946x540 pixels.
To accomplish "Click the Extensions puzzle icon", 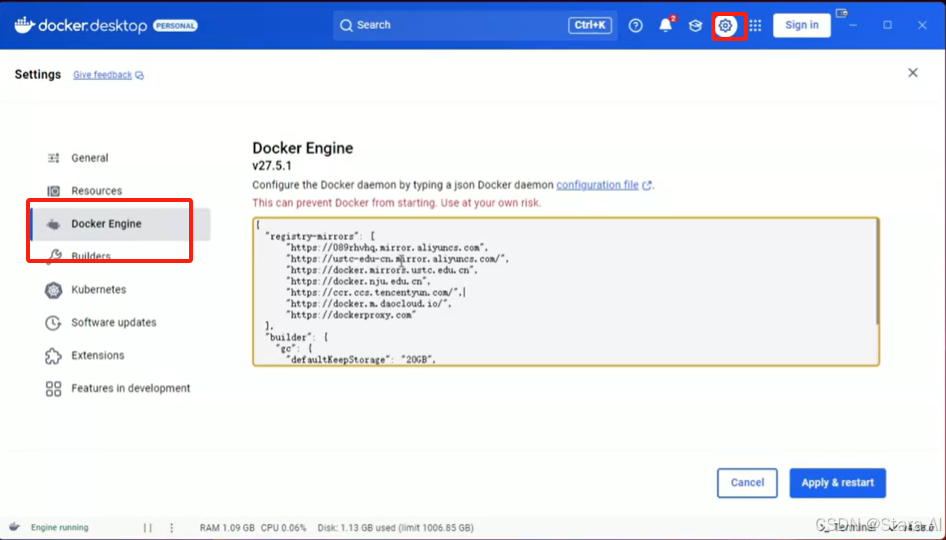I will coord(53,355).
